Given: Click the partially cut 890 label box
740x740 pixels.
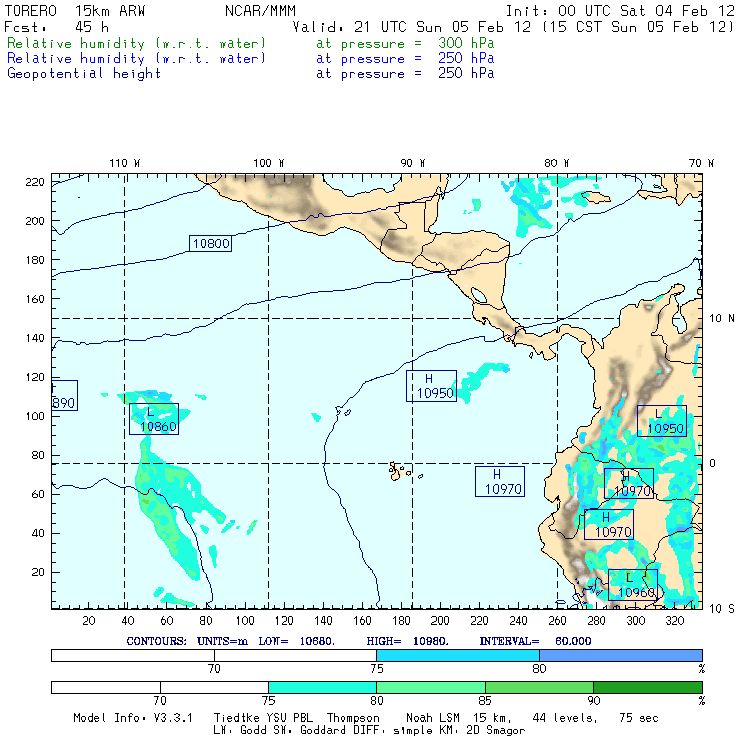Looking at the screenshot, I should click(x=64, y=395).
